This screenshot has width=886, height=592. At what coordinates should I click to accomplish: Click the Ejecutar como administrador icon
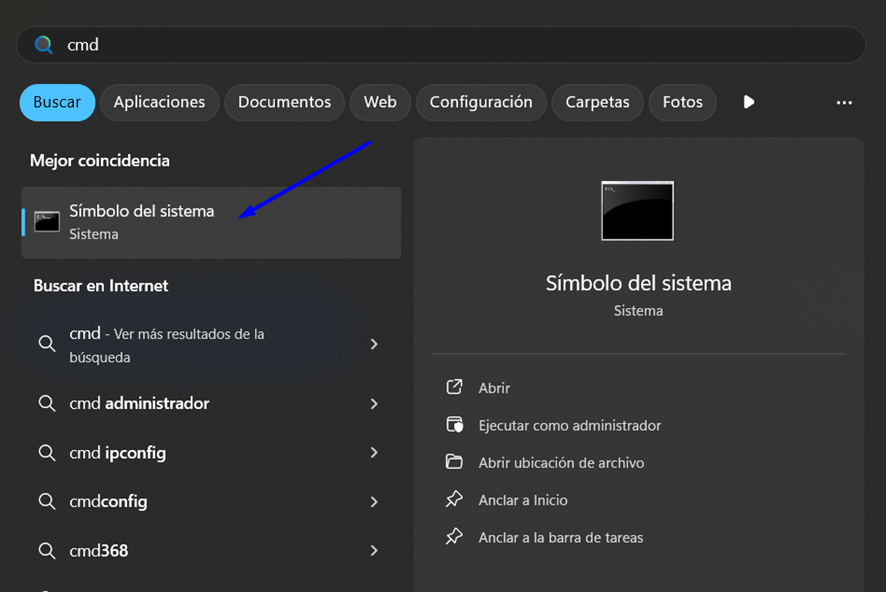click(455, 425)
